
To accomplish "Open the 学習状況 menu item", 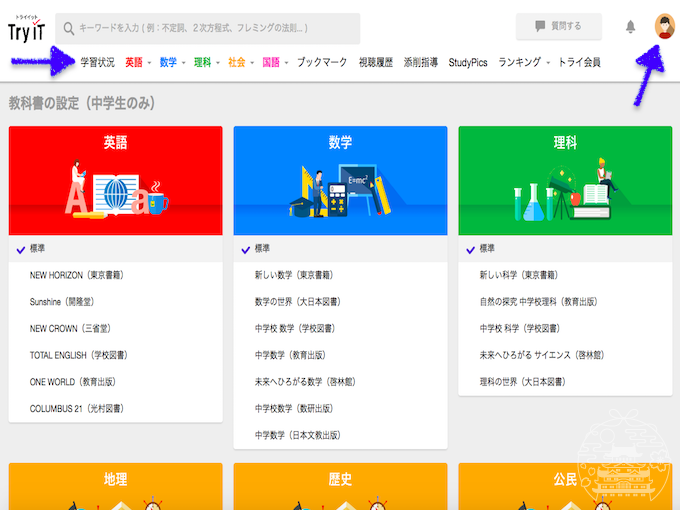I will 97,62.
